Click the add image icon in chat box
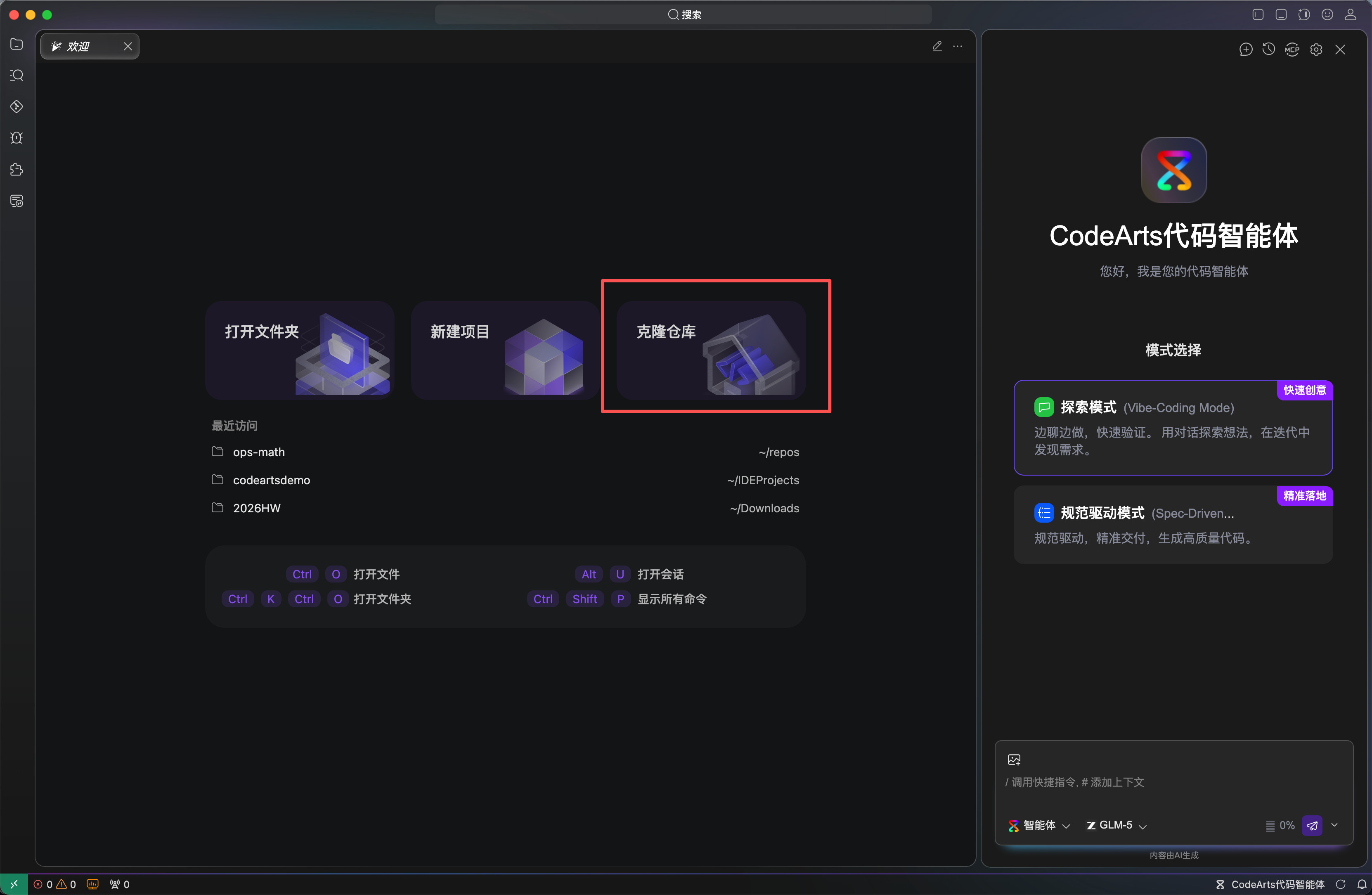This screenshot has height=895, width=1372. pyautogui.click(x=1014, y=760)
